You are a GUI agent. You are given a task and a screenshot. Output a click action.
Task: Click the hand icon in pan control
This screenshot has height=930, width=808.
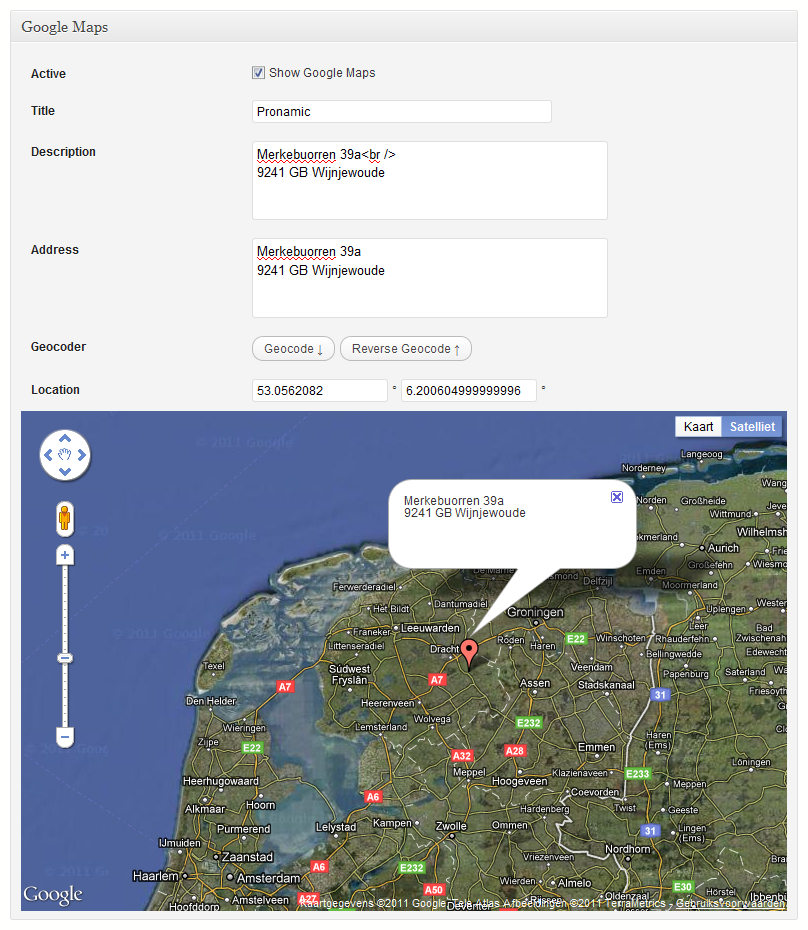(x=65, y=455)
